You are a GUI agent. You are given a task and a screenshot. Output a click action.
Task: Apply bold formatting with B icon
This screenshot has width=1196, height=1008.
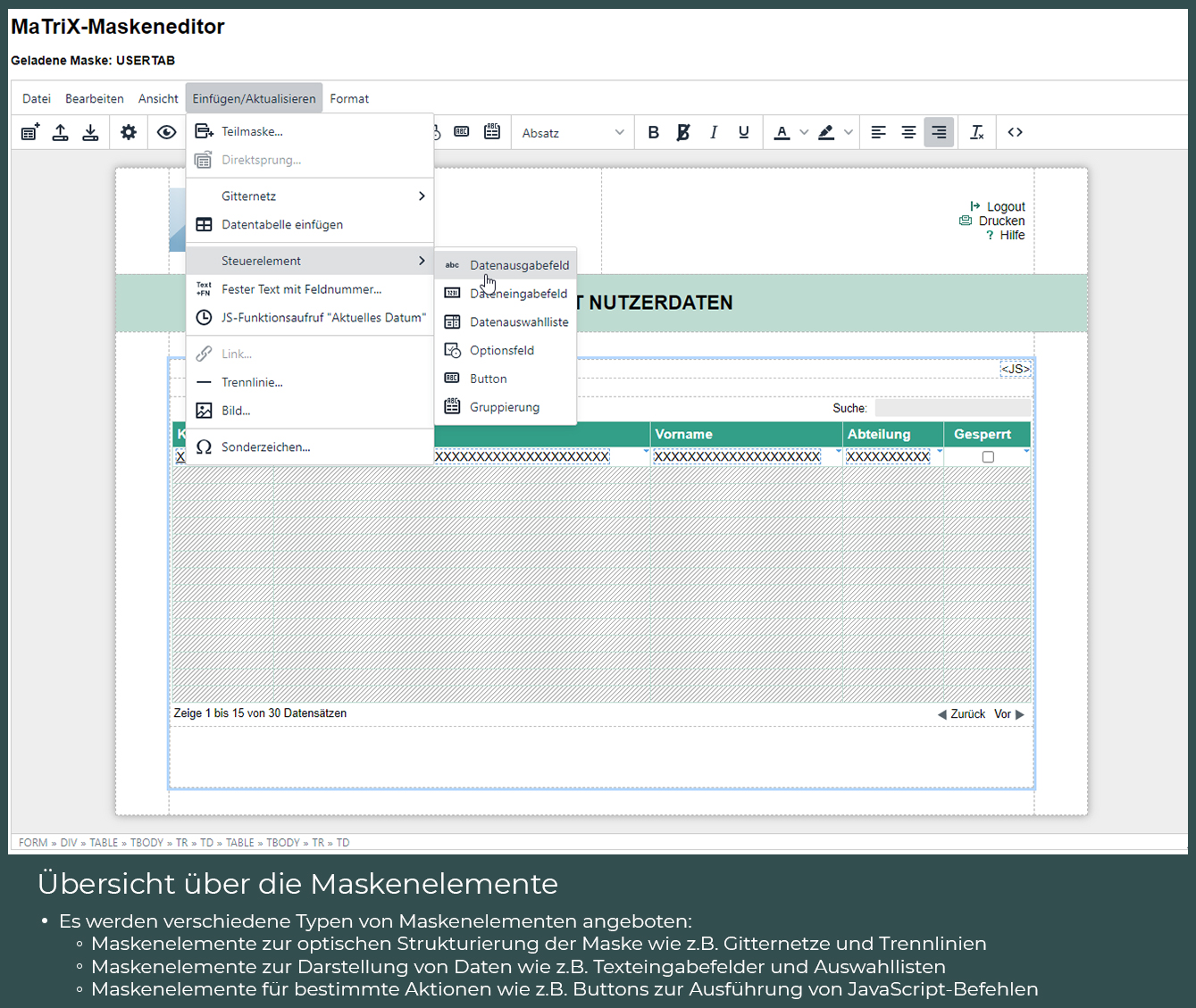coord(653,132)
